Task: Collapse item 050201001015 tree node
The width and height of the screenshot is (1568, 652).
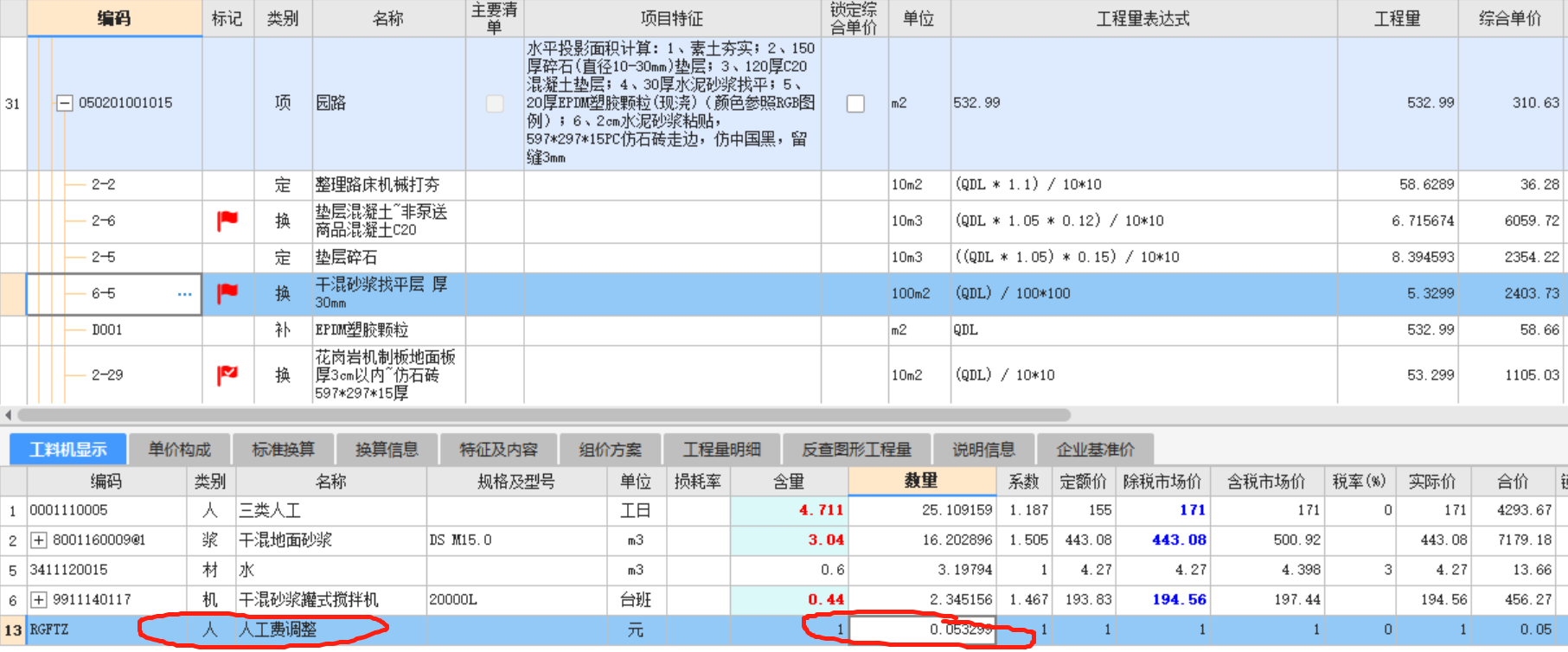Action: coord(64,103)
